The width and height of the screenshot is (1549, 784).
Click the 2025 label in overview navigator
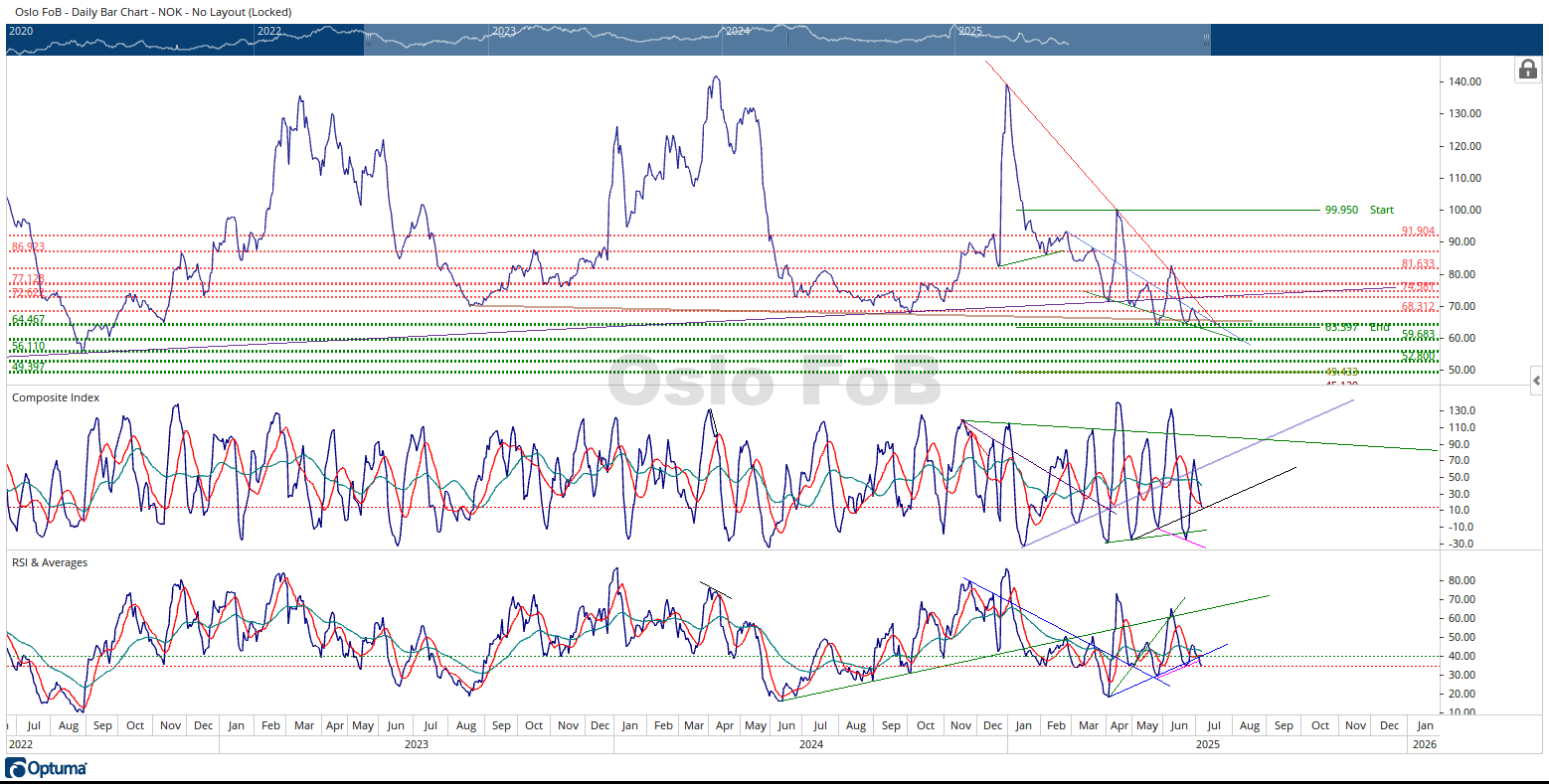[x=969, y=31]
